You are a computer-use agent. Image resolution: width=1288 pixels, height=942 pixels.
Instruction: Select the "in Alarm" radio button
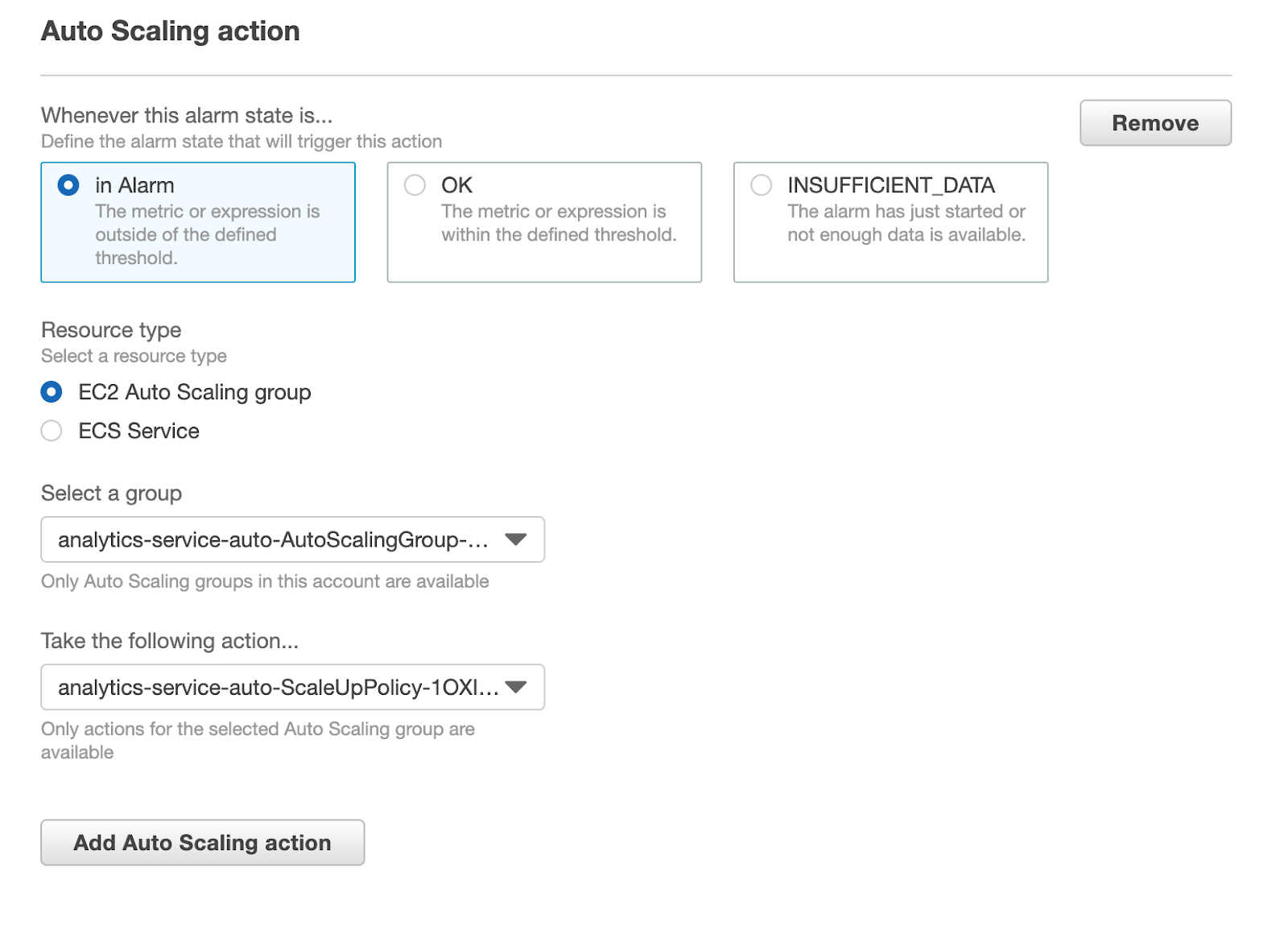coord(68,186)
